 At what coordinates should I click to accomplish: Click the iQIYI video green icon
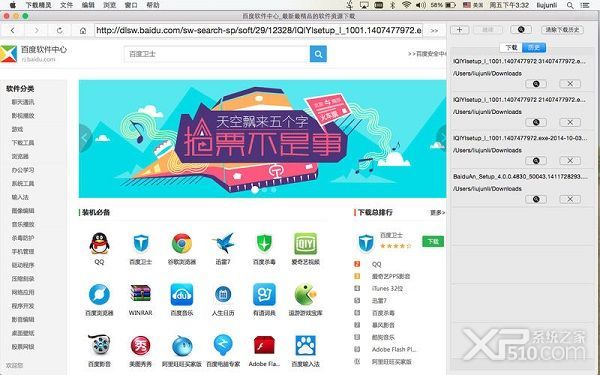(x=305, y=243)
